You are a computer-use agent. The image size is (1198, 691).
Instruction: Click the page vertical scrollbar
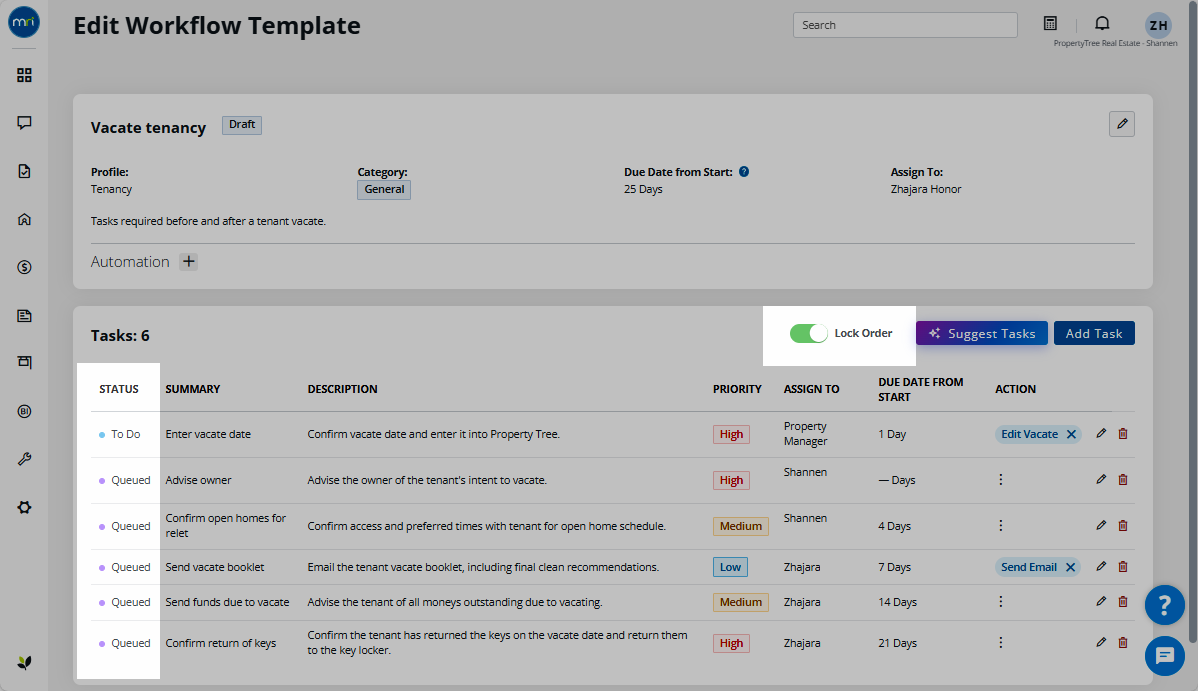coord(1193,321)
